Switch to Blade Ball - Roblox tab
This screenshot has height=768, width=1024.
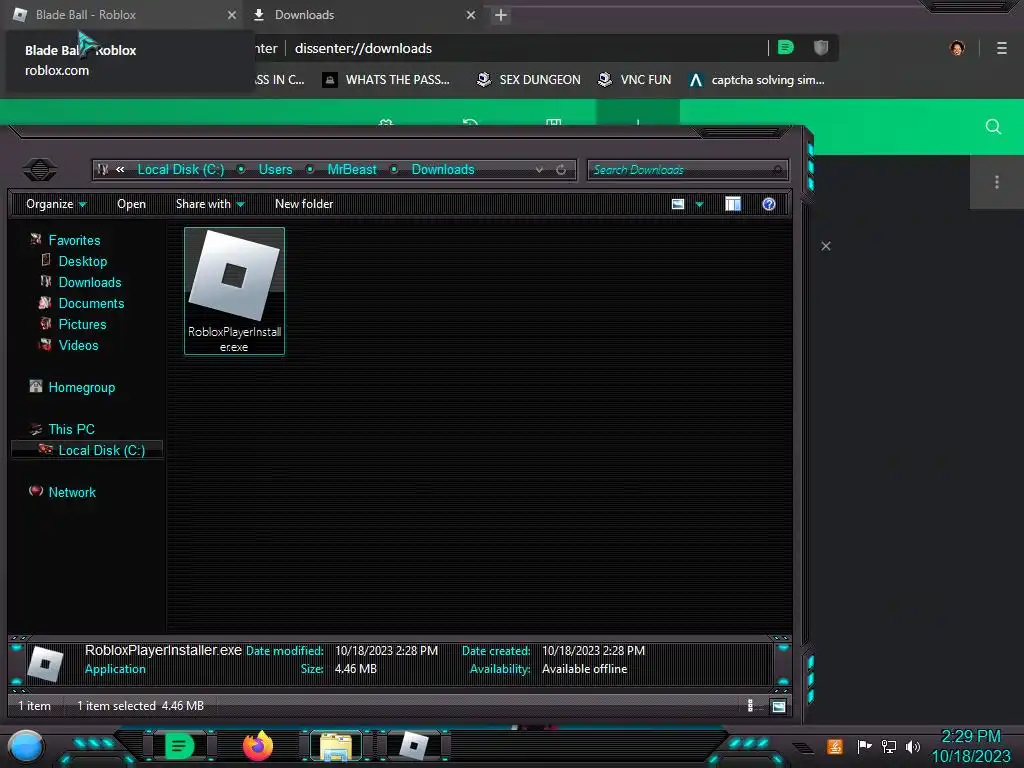(122, 14)
